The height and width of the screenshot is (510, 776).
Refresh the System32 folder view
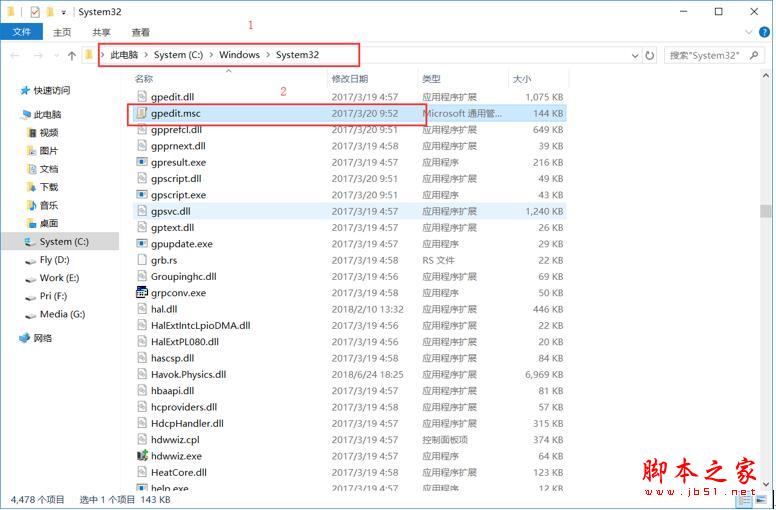[650, 56]
